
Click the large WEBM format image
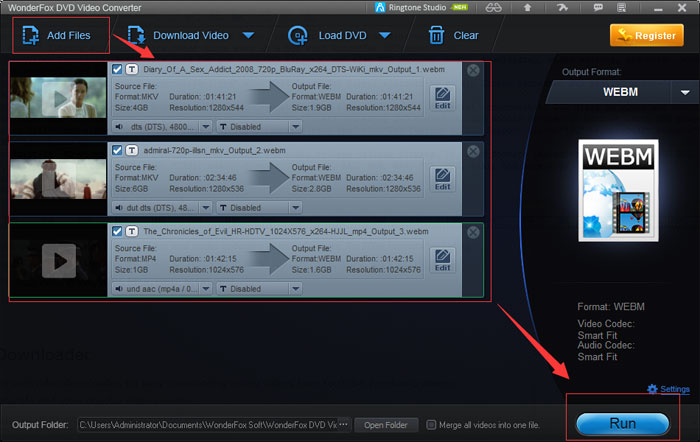coord(618,191)
